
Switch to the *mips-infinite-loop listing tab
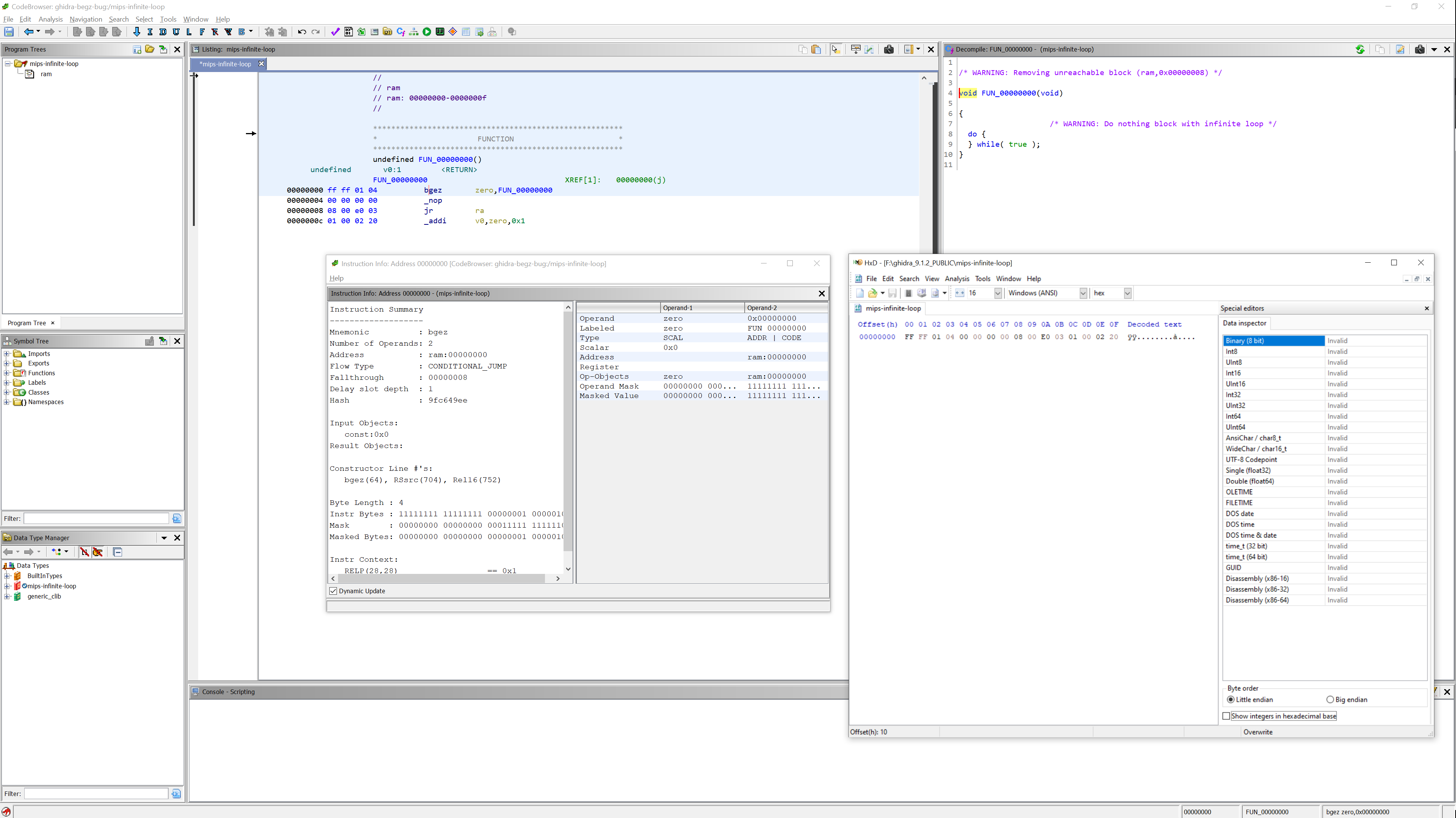225,64
